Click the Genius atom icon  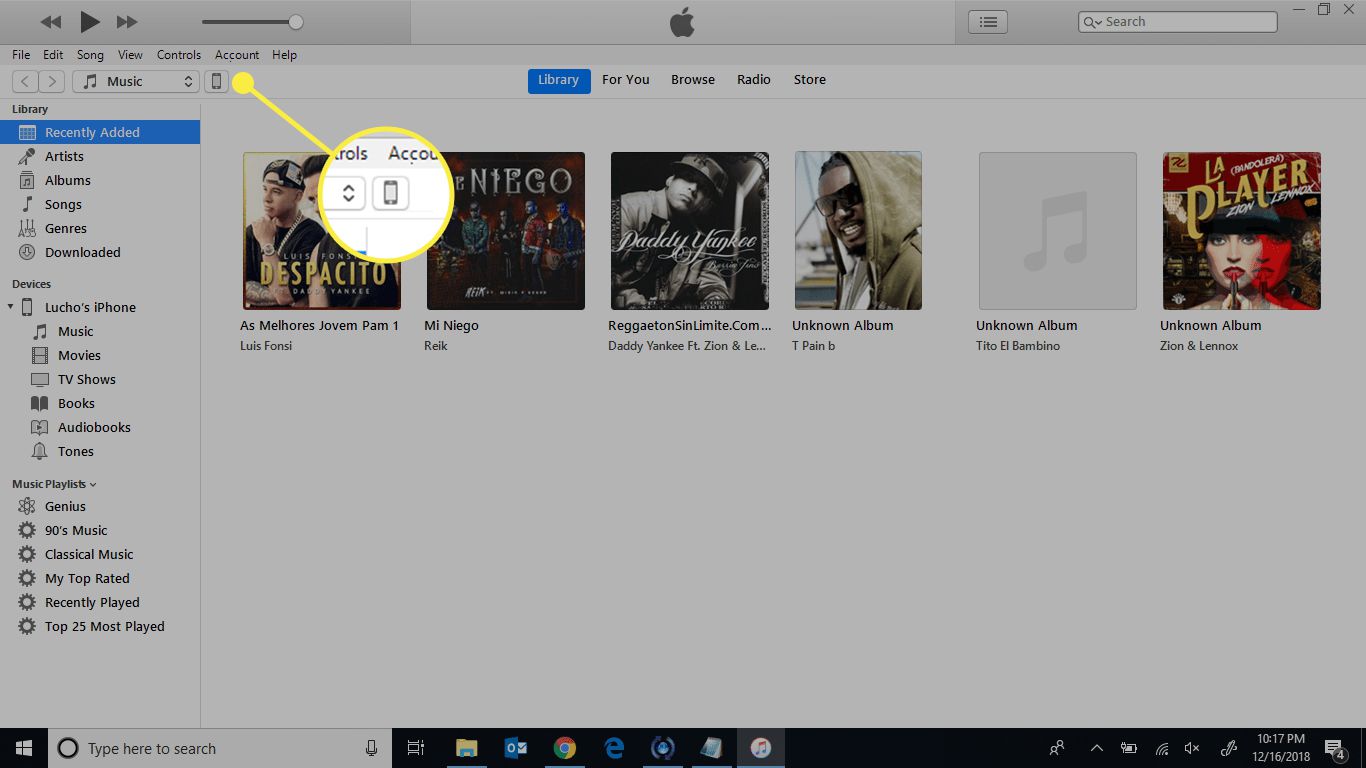[27, 506]
